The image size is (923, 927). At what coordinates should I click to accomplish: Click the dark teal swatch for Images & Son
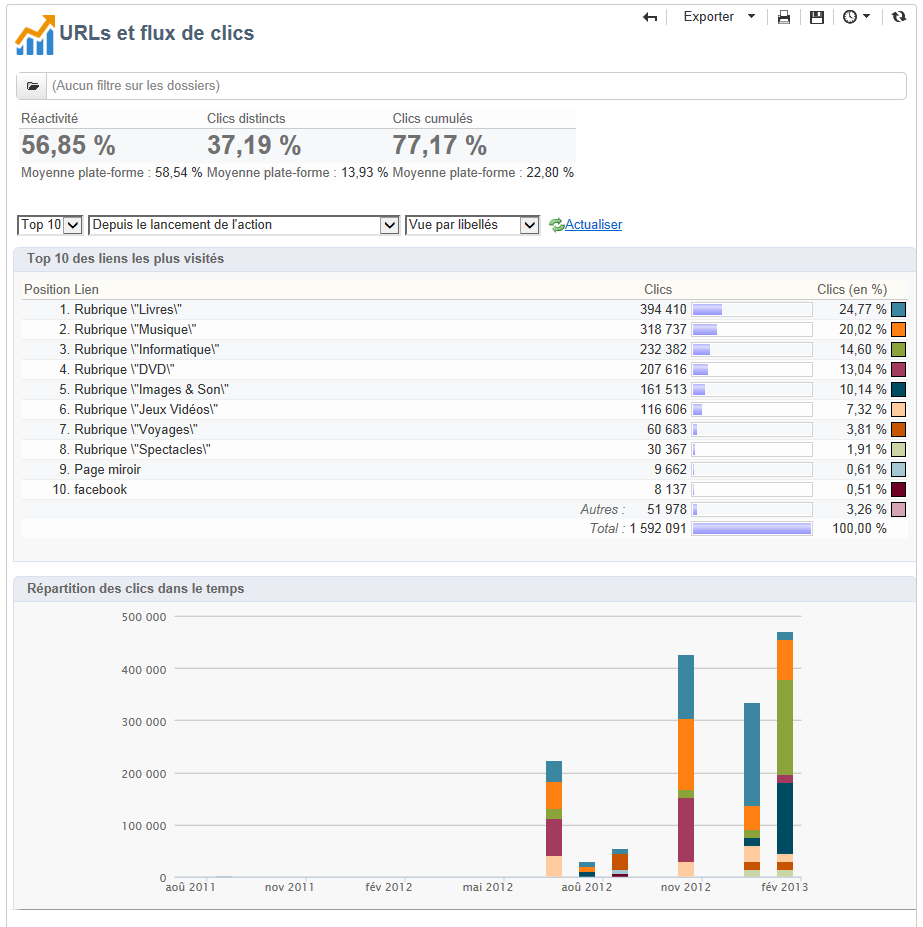tap(898, 390)
